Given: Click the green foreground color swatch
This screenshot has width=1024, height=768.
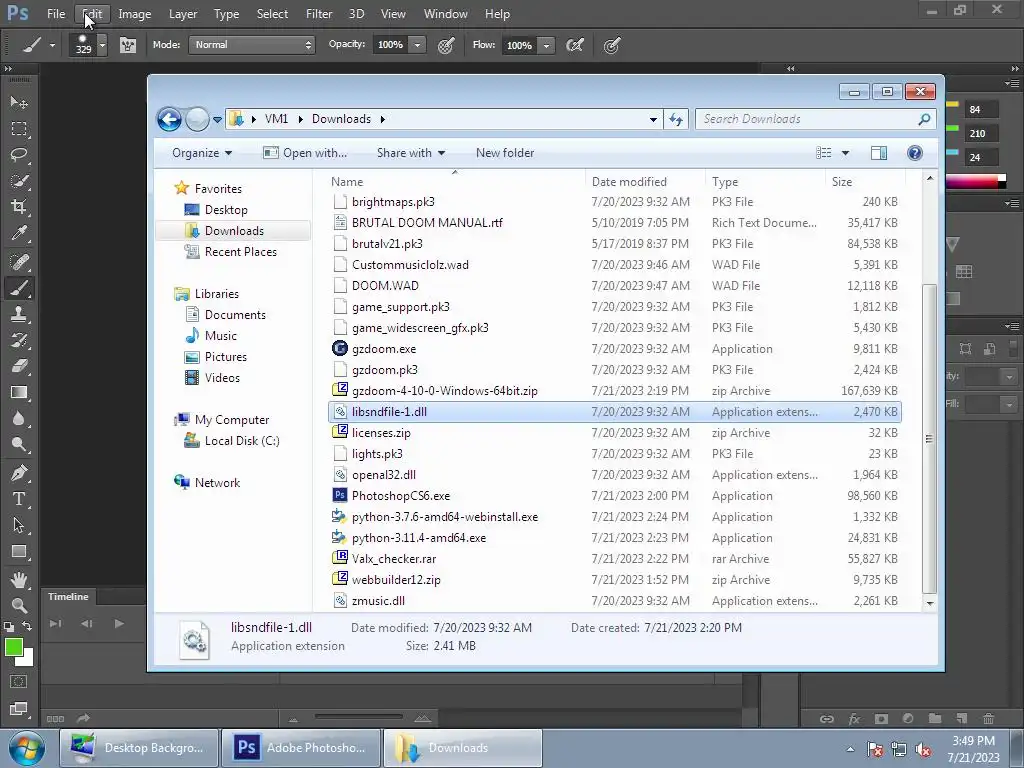Looking at the screenshot, I should point(12,645).
